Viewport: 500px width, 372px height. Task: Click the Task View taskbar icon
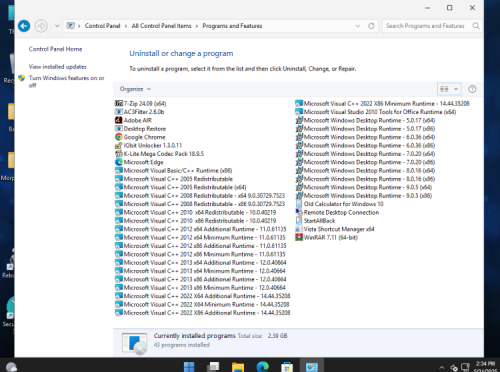(213, 367)
